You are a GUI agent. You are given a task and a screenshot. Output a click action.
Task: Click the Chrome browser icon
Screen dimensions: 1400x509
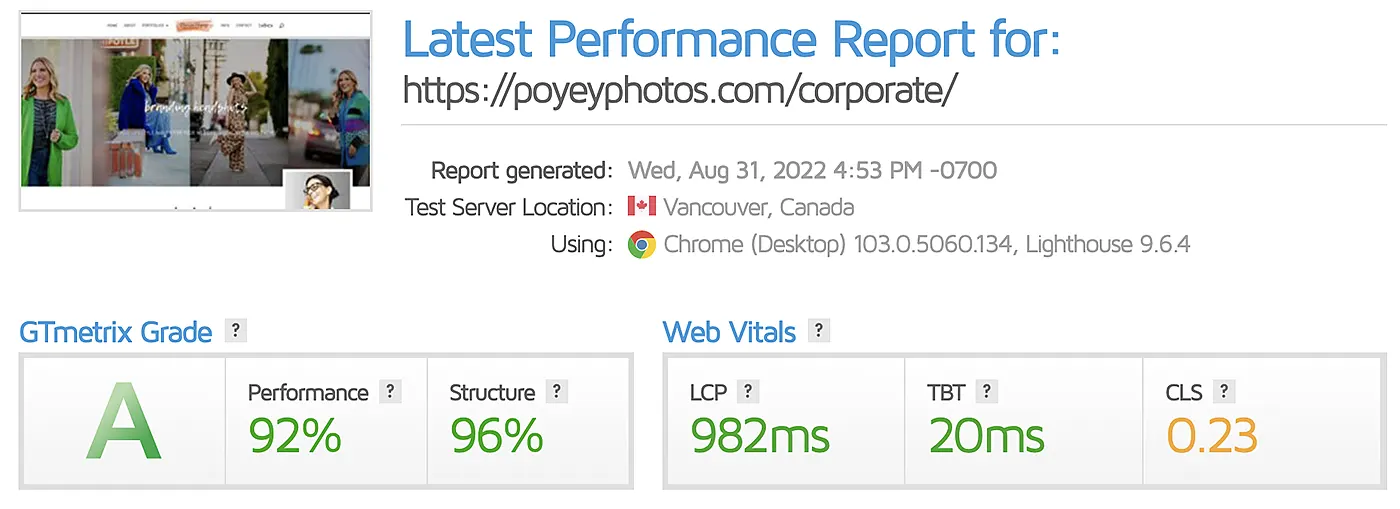click(x=641, y=244)
